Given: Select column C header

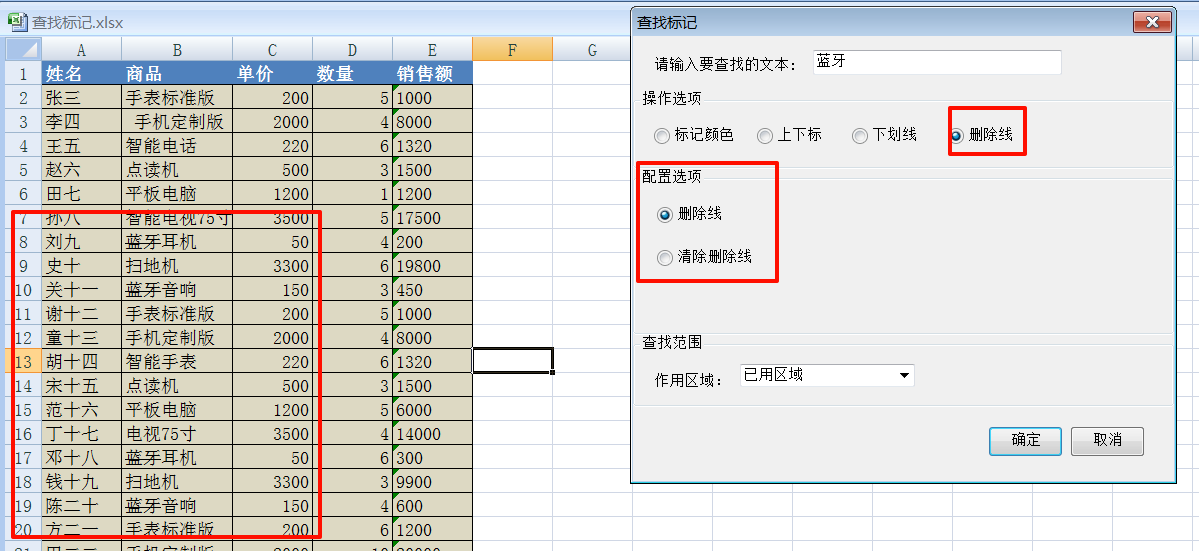Looking at the screenshot, I should pyautogui.click(x=272, y=50).
